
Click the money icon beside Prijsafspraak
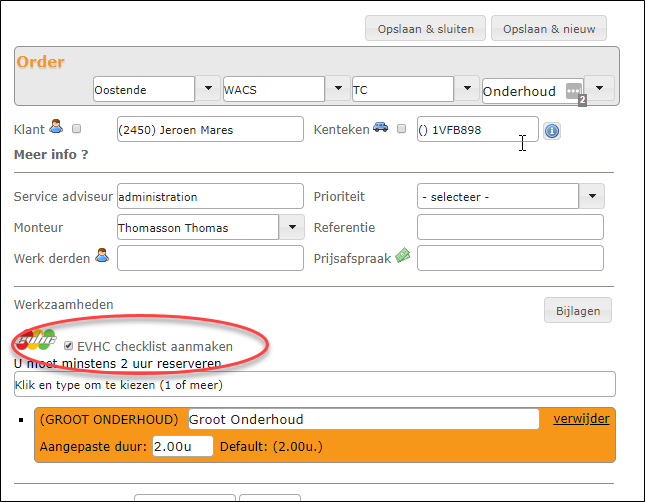click(403, 256)
